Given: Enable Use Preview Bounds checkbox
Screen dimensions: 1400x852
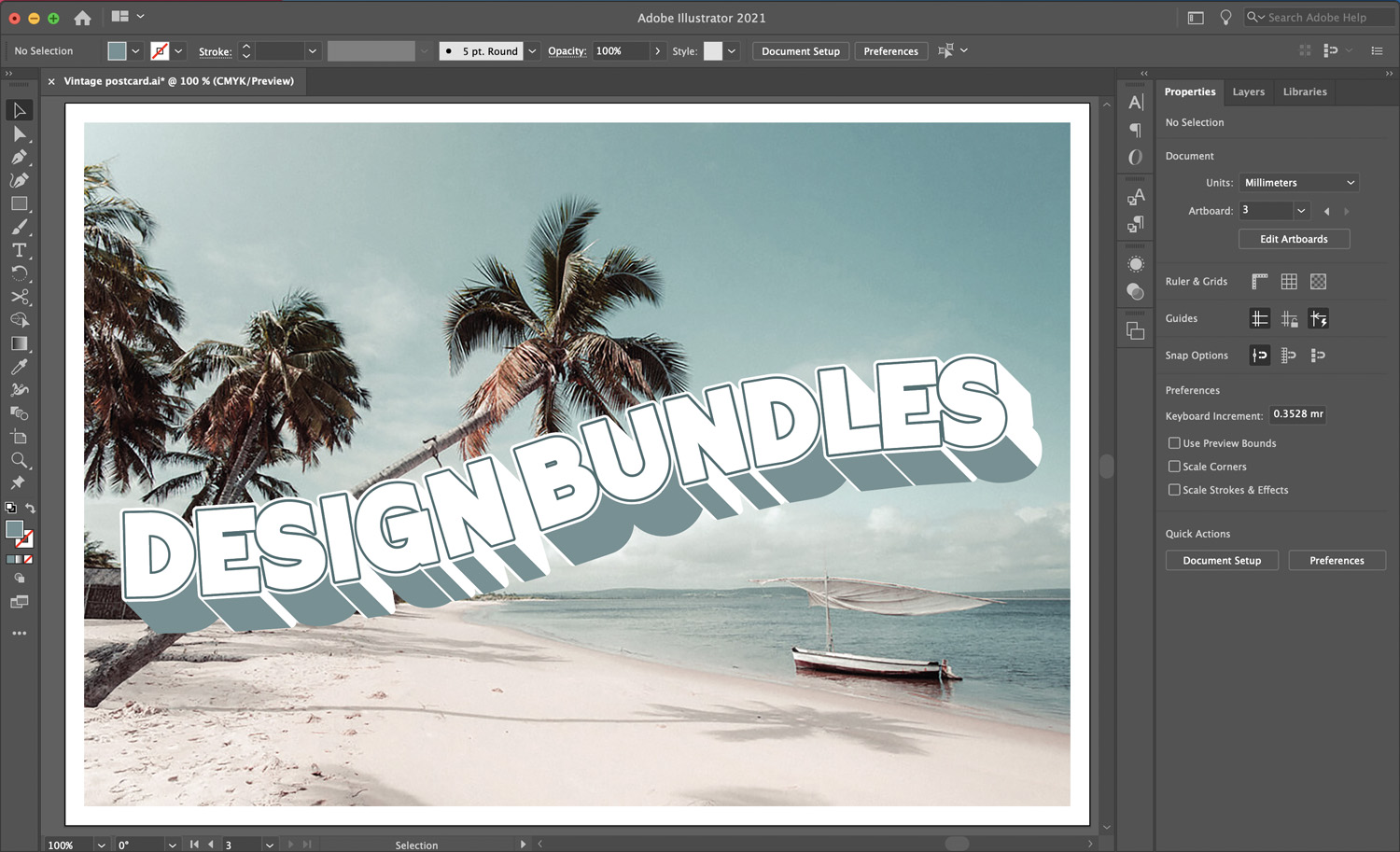Looking at the screenshot, I should click(x=1174, y=443).
